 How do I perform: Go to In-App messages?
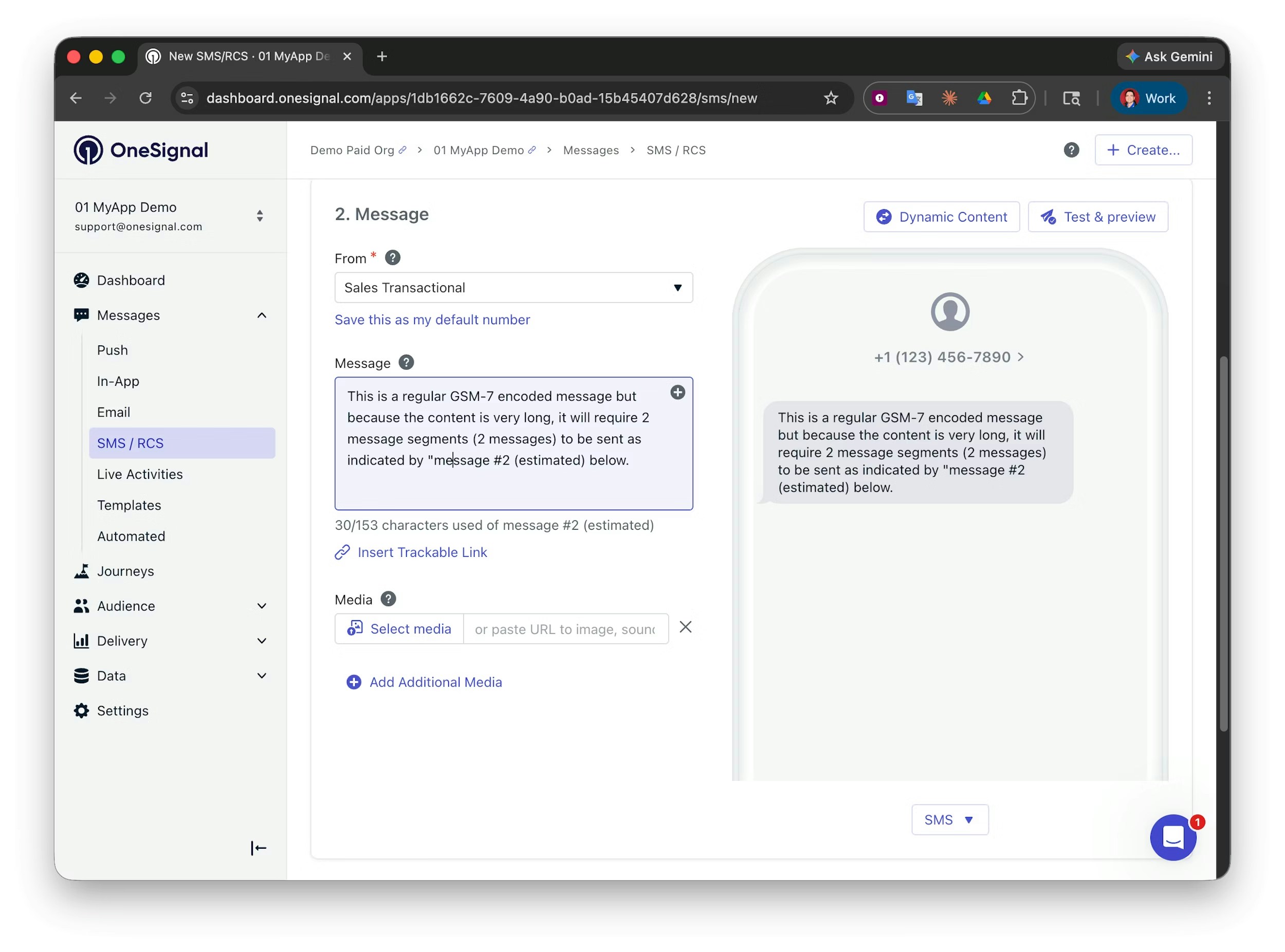point(118,382)
